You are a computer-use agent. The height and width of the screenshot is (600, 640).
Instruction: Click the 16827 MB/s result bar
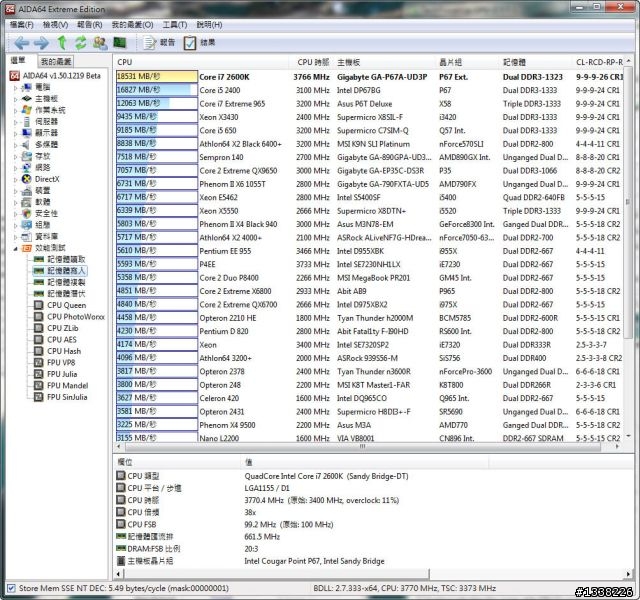[157, 90]
